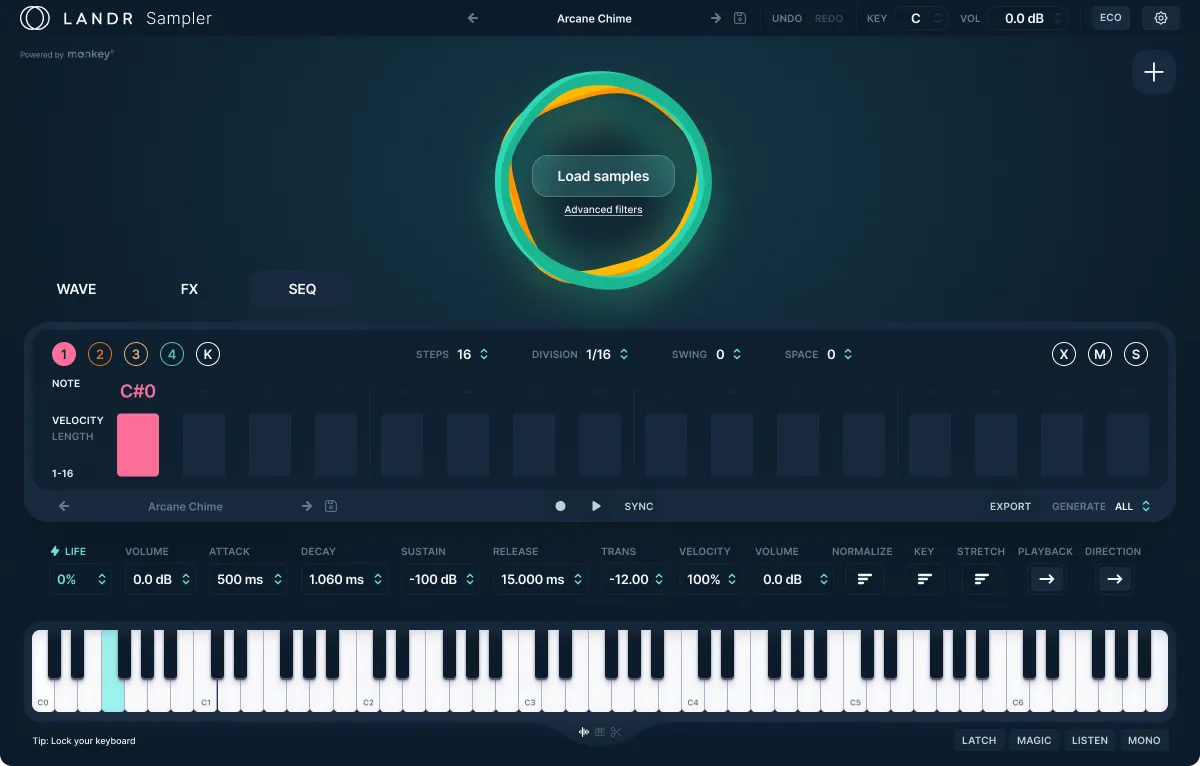Viewport: 1200px width, 766px height.
Task: Select the waveform edit icon below the keyboard
Action: coord(584,731)
